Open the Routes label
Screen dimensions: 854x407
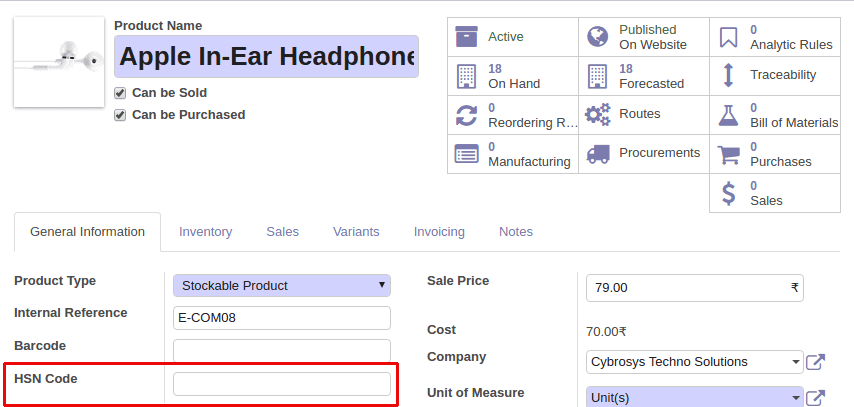639,114
